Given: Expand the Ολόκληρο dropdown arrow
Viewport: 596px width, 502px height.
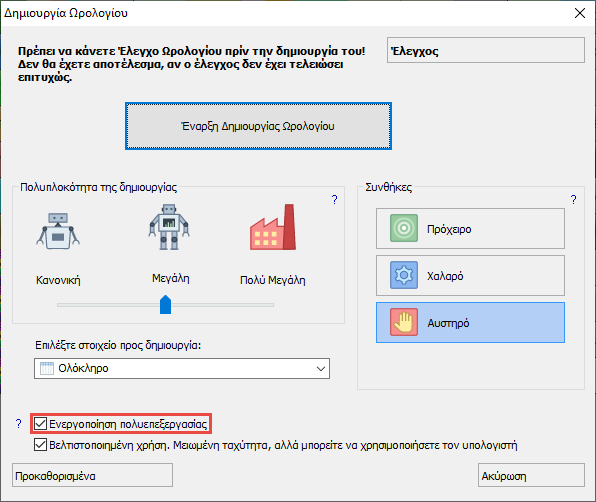Looking at the screenshot, I should tap(321, 368).
